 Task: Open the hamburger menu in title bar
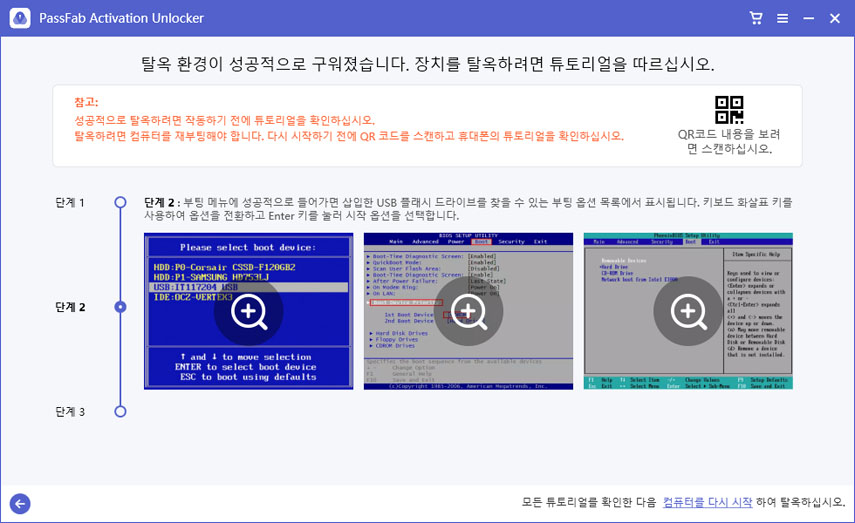782,19
